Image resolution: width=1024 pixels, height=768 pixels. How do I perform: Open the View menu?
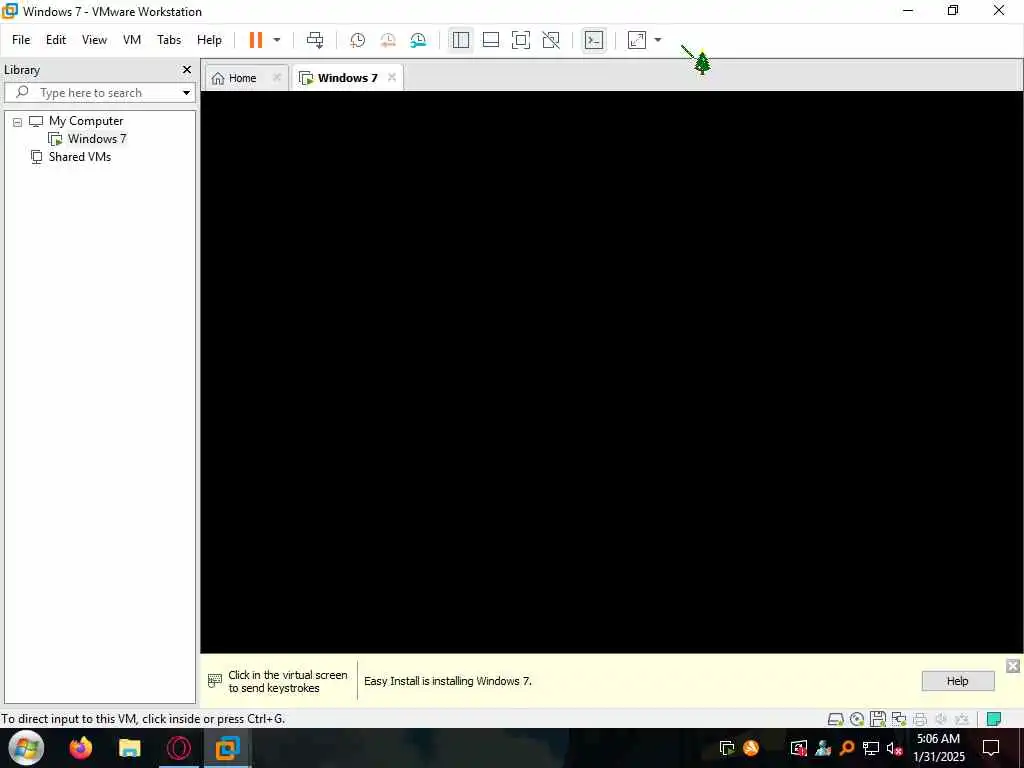(x=94, y=40)
